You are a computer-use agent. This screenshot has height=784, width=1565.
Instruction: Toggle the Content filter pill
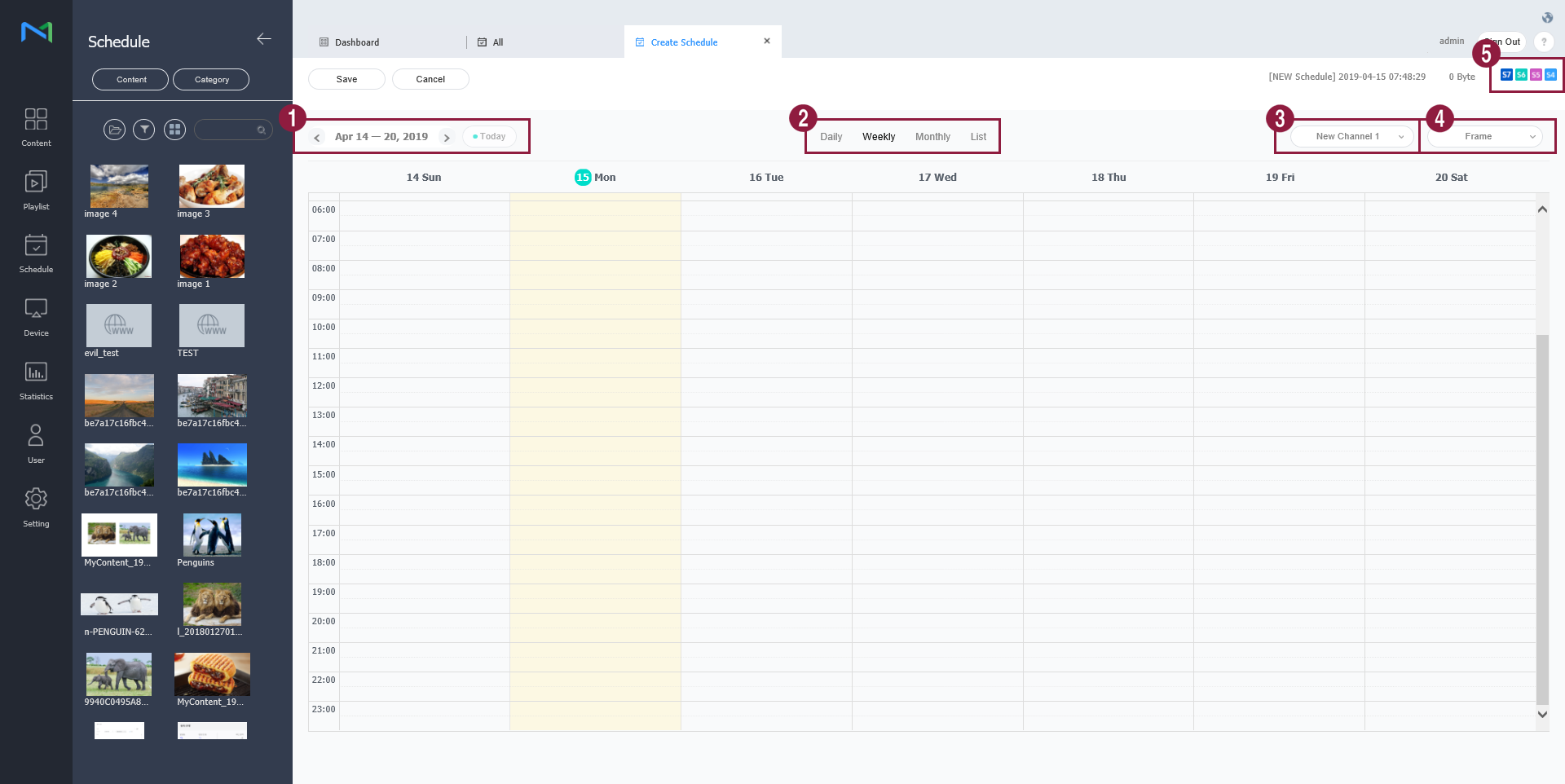click(x=130, y=80)
